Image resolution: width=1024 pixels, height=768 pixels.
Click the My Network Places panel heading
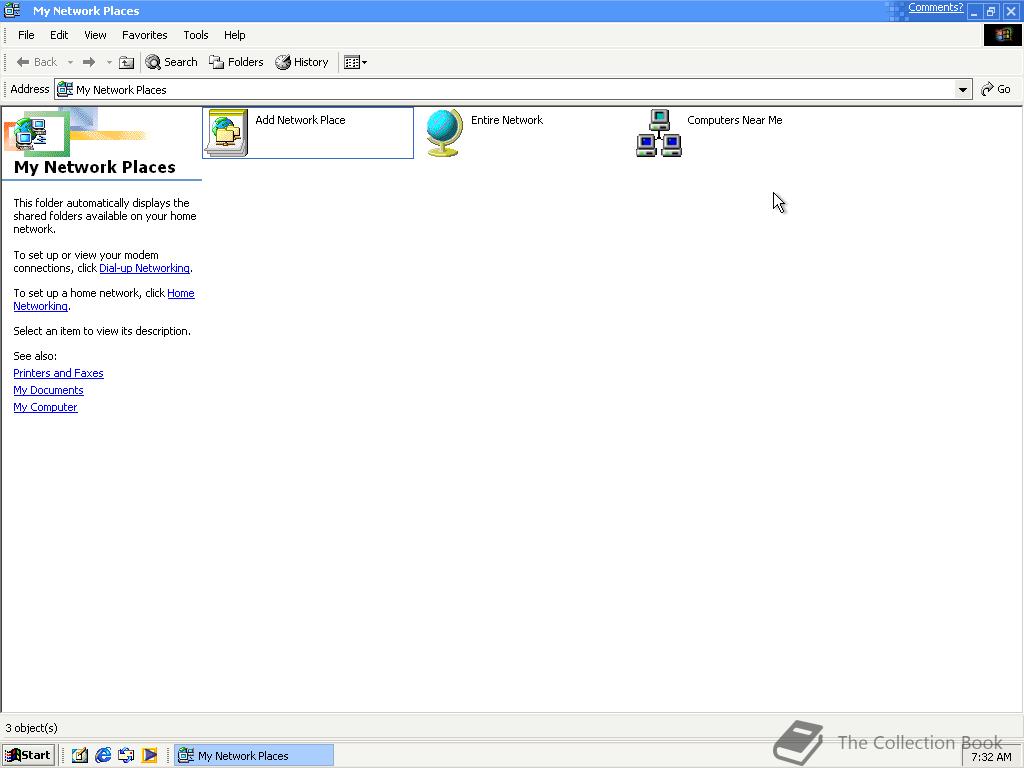[x=95, y=167]
